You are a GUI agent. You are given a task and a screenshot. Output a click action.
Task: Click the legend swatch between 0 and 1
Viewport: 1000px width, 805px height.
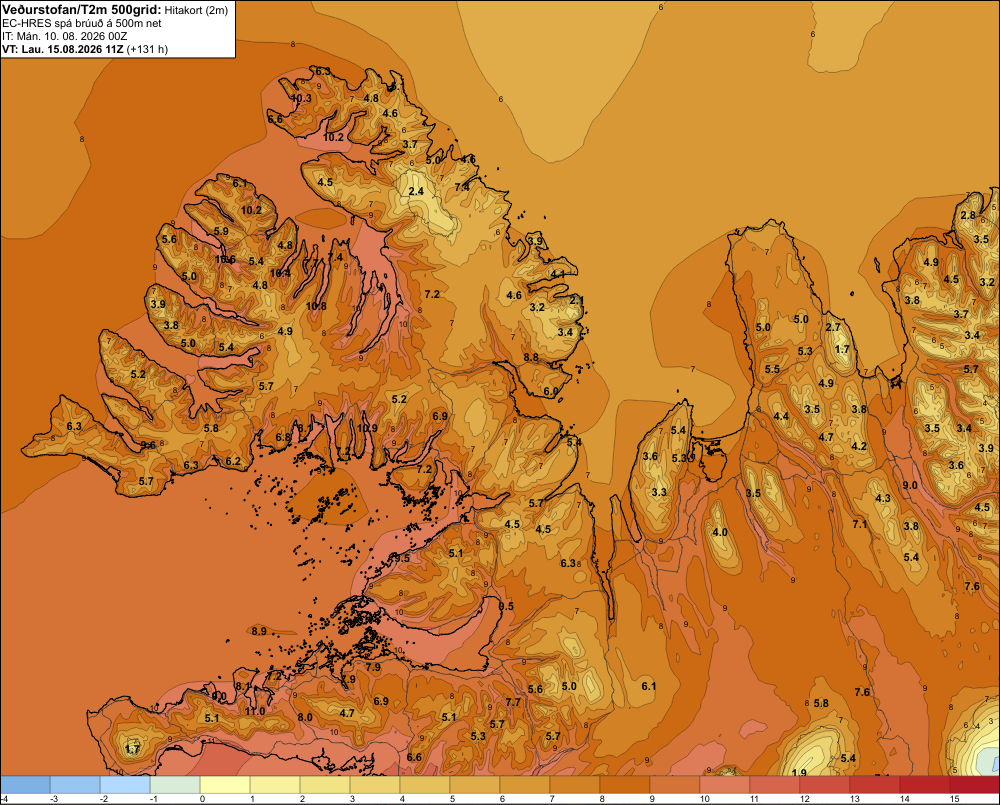pyautogui.click(x=224, y=785)
